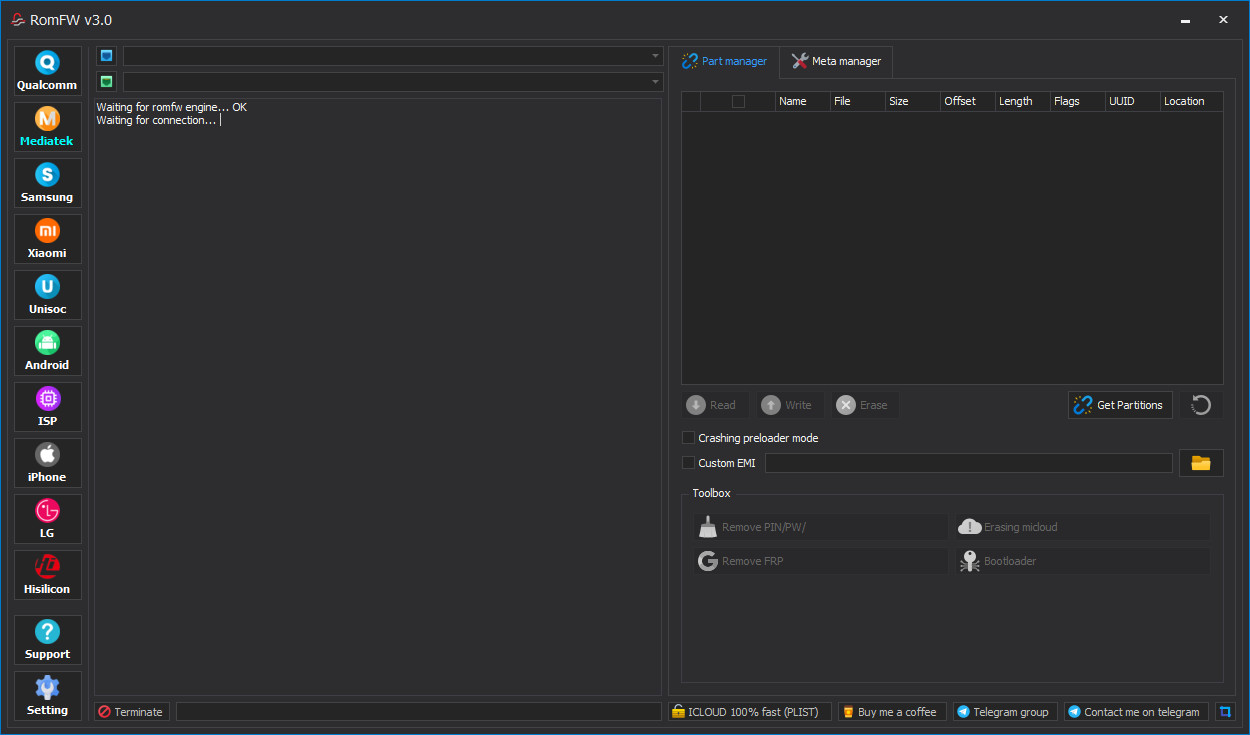Terminate the running operation
Viewport: 1250px width, 735px height.
[x=132, y=712]
